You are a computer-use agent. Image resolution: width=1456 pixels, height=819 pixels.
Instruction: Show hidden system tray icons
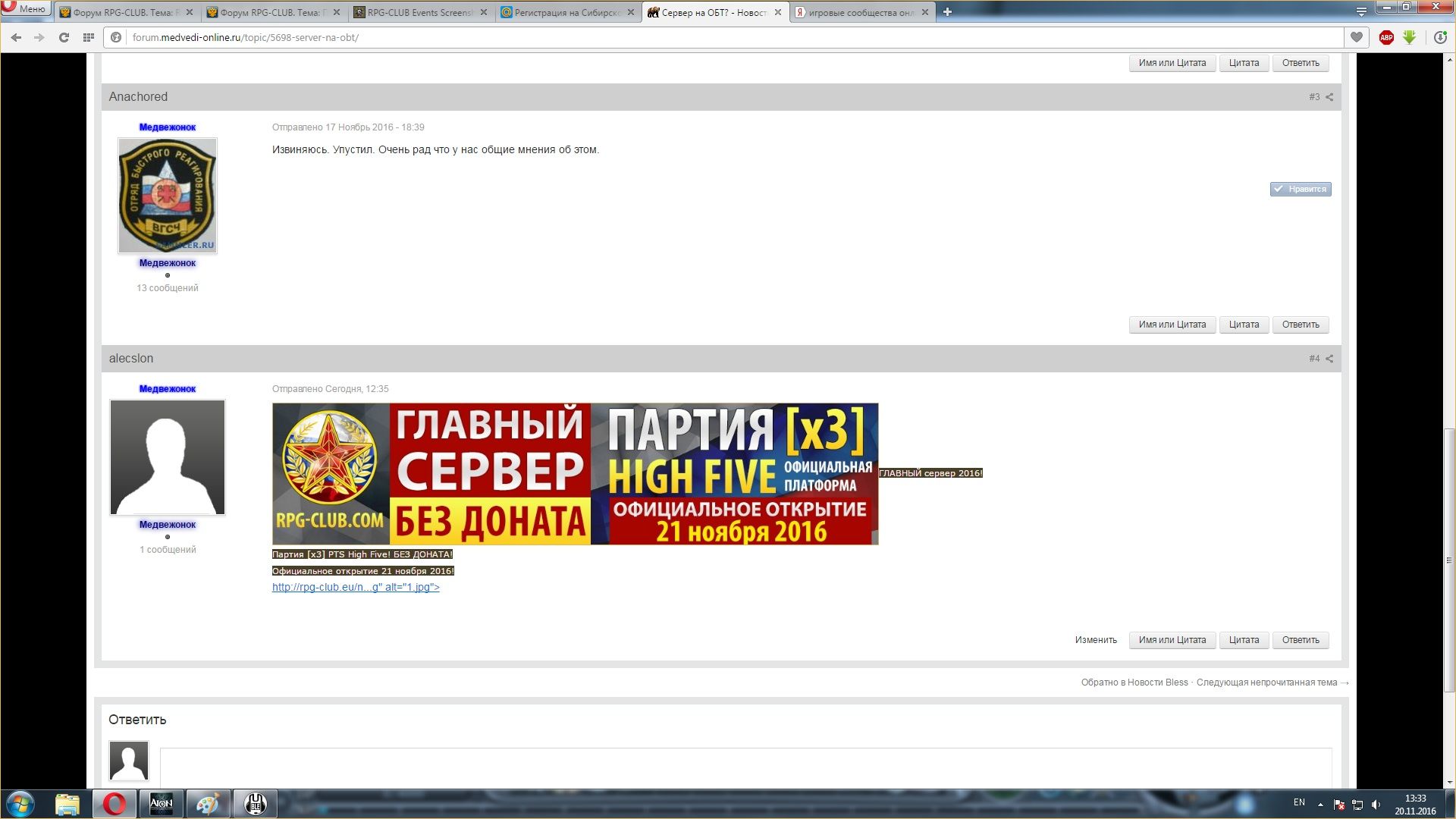coord(1320,804)
